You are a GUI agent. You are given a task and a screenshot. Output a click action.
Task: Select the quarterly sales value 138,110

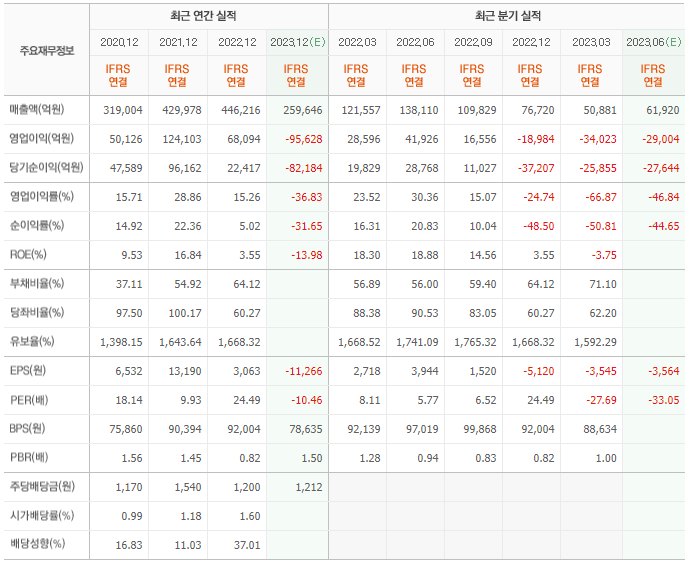(x=419, y=110)
